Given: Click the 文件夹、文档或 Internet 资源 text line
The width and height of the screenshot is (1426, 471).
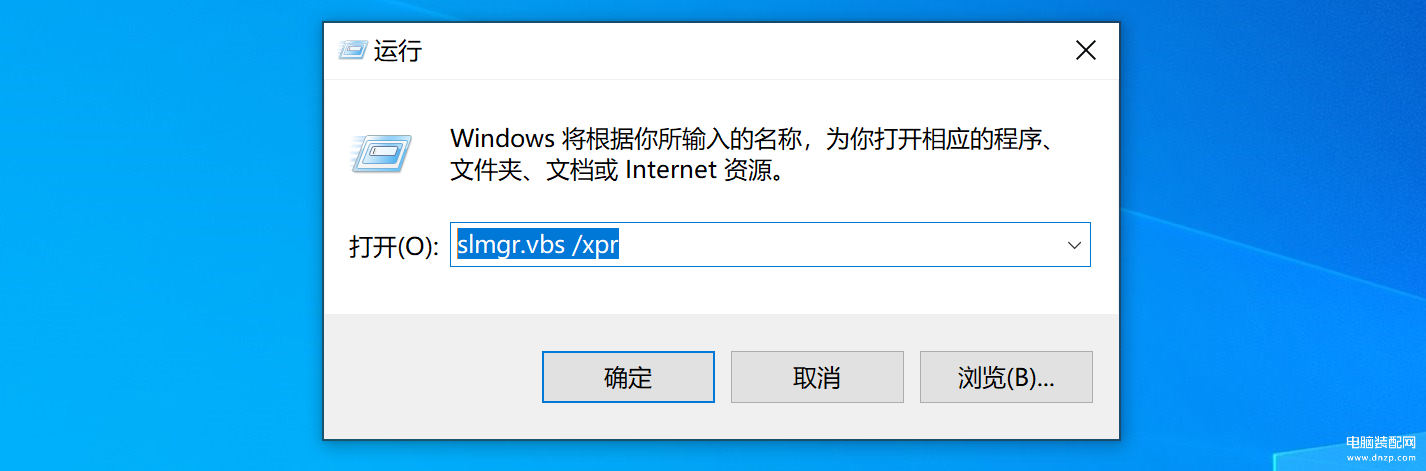Looking at the screenshot, I should tap(616, 170).
